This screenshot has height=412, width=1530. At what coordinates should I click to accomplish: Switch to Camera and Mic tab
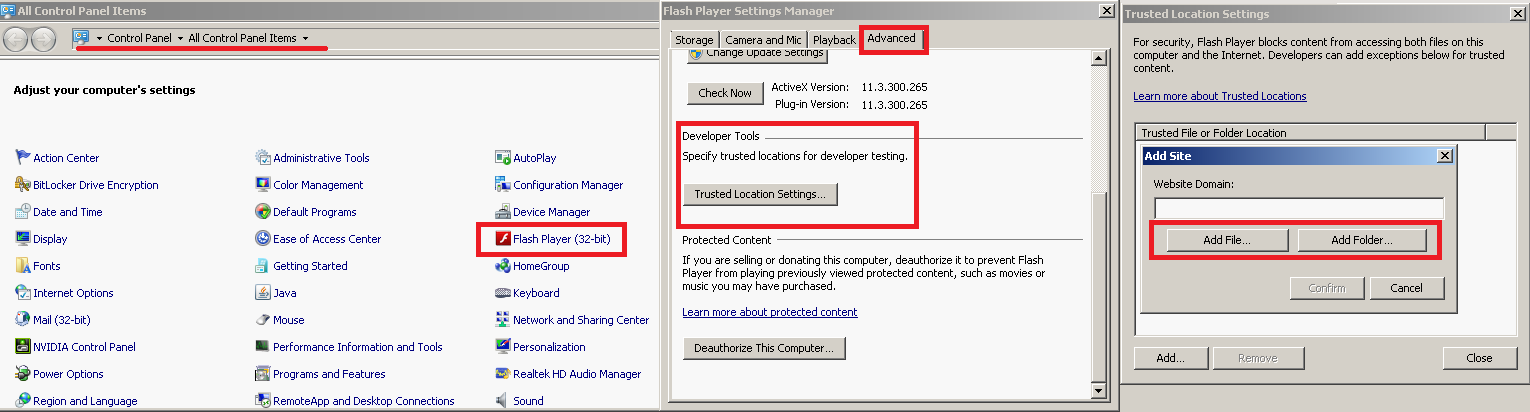pyautogui.click(x=763, y=40)
